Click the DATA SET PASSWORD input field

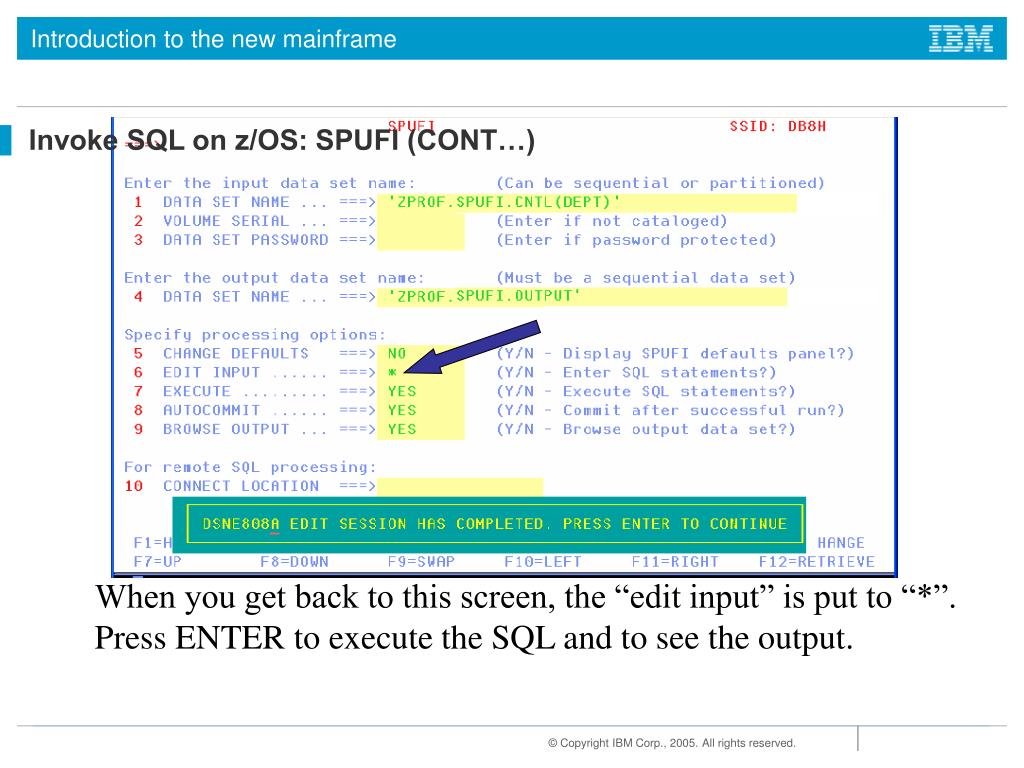(x=421, y=240)
